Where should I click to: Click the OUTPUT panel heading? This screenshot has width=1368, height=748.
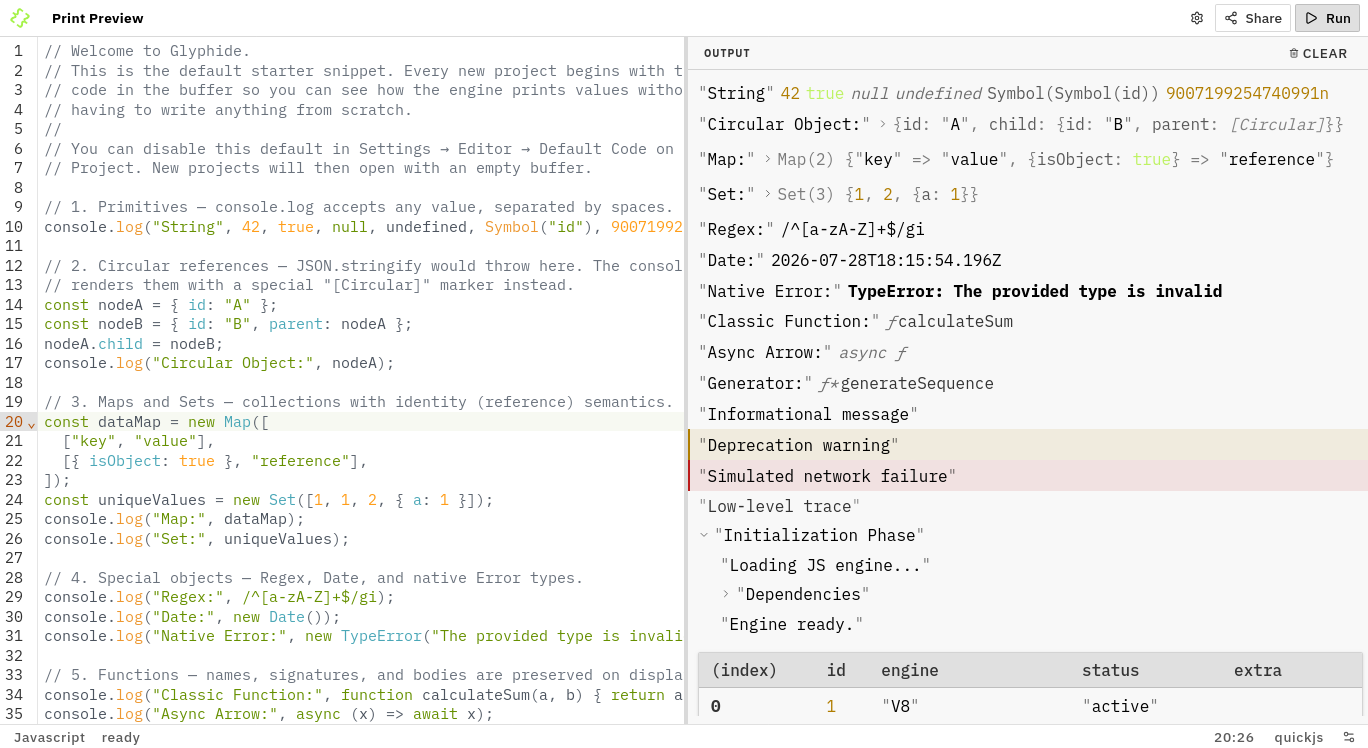click(727, 54)
